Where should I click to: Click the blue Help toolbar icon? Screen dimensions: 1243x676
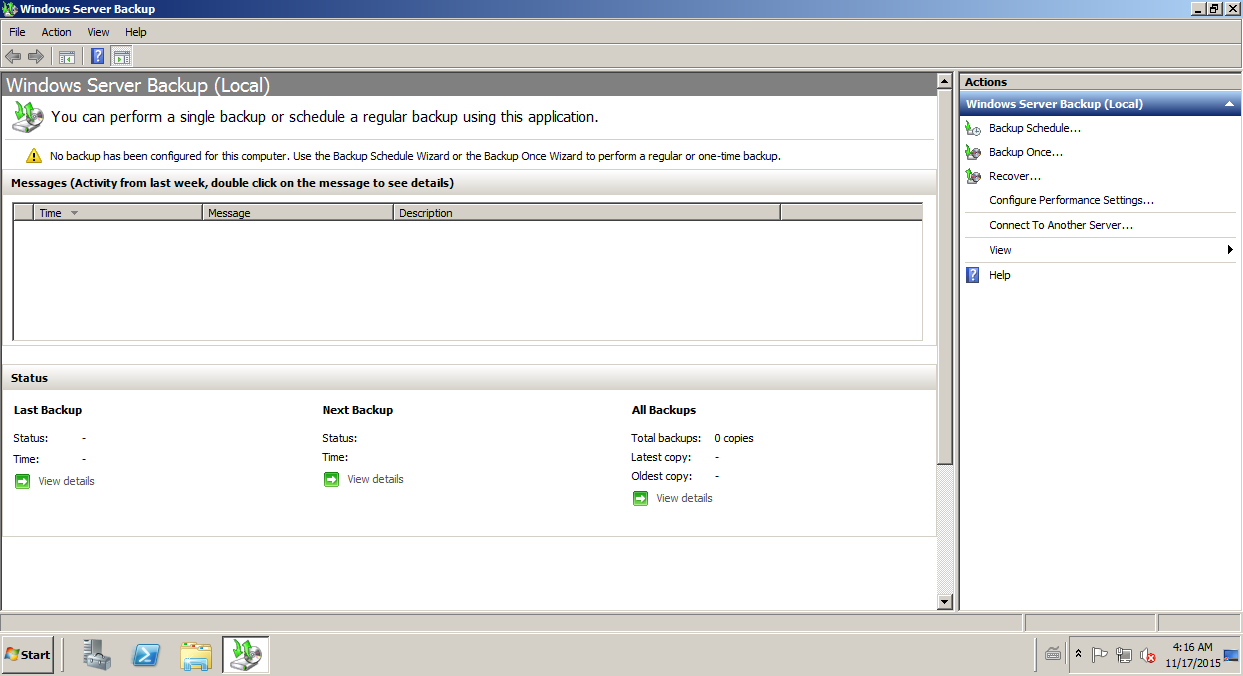[x=98, y=57]
